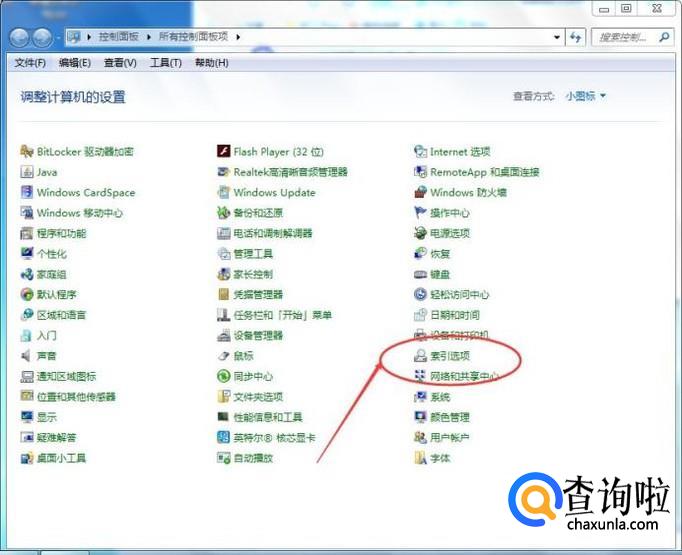Click the 索引选项 icon
Image resolution: width=682 pixels, height=555 pixels.
click(x=421, y=356)
